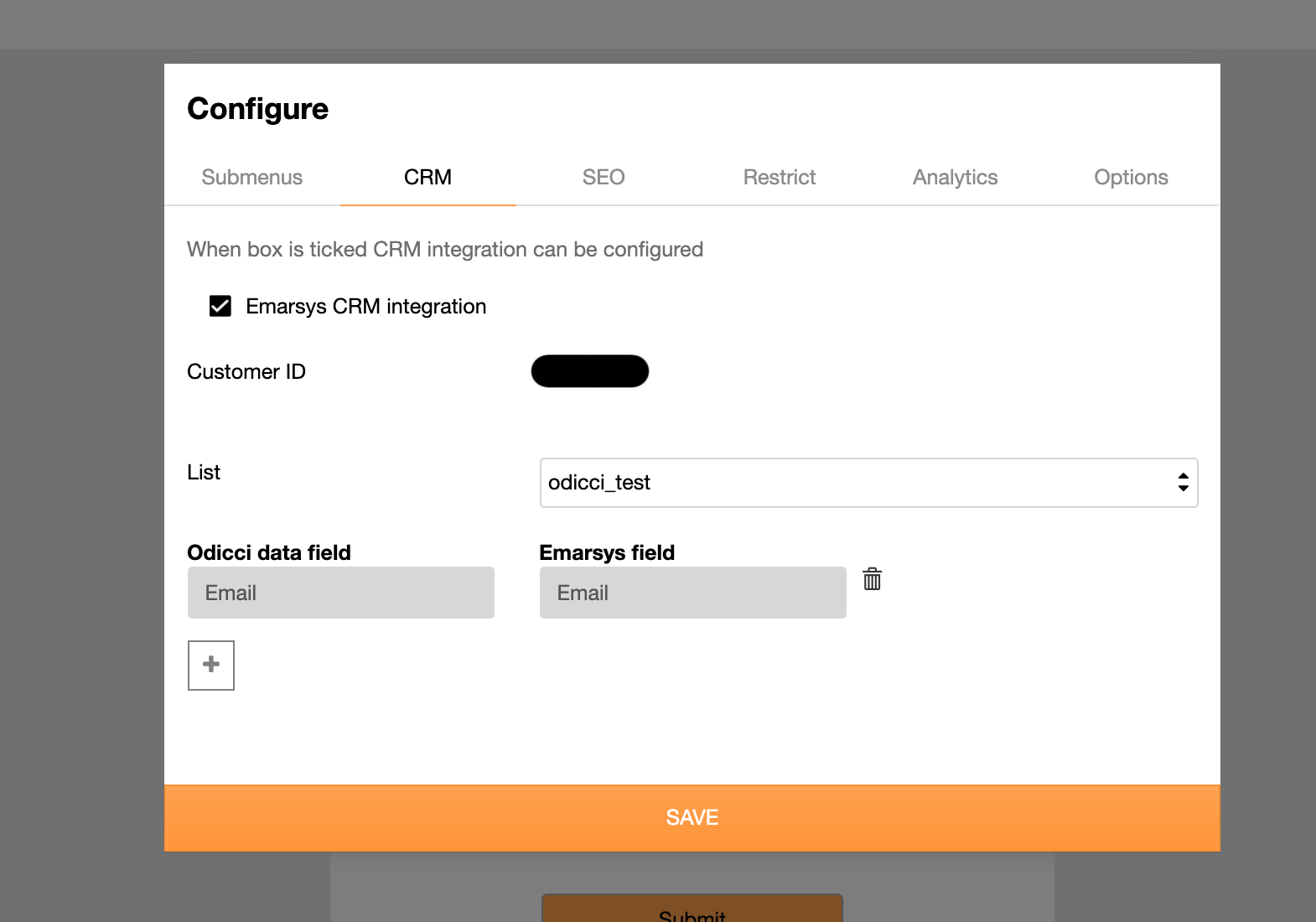Click the redacted Customer ID value
The image size is (1316, 922).
pyautogui.click(x=590, y=371)
